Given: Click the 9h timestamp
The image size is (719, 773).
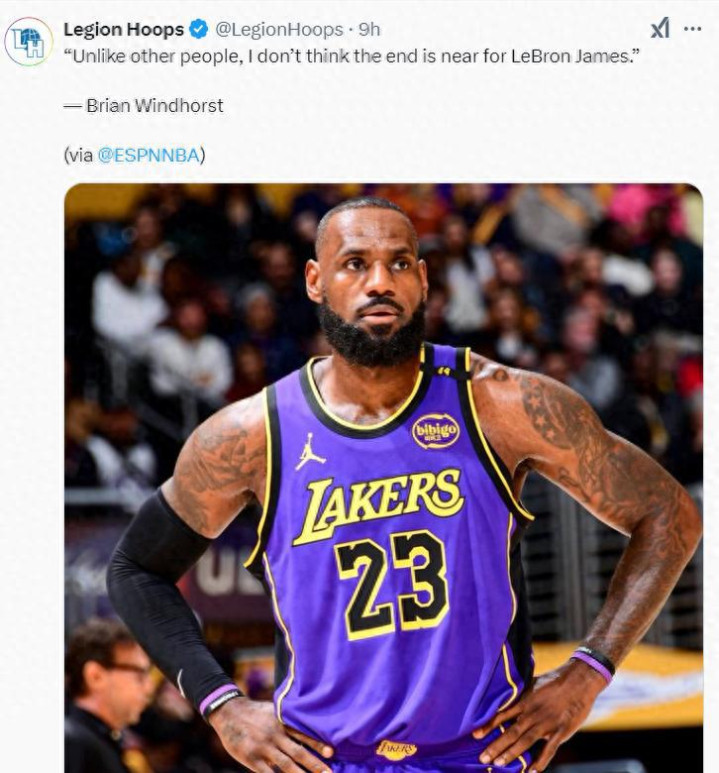Looking at the screenshot, I should pyautogui.click(x=369, y=30).
